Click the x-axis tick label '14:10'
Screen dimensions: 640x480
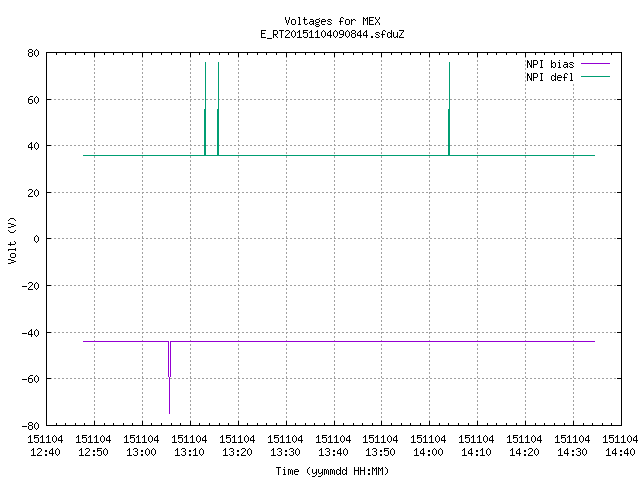click(x=476, y=452)
